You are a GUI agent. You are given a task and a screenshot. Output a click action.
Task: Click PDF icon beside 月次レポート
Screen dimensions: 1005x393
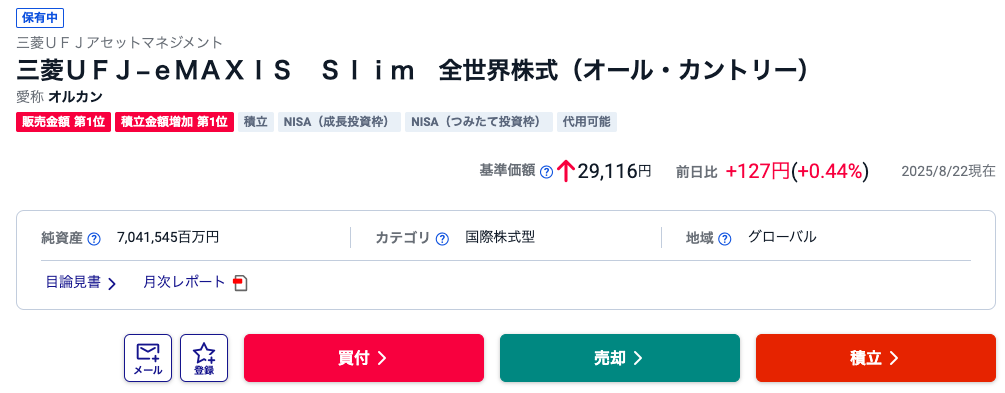click(x=240, y=283)
